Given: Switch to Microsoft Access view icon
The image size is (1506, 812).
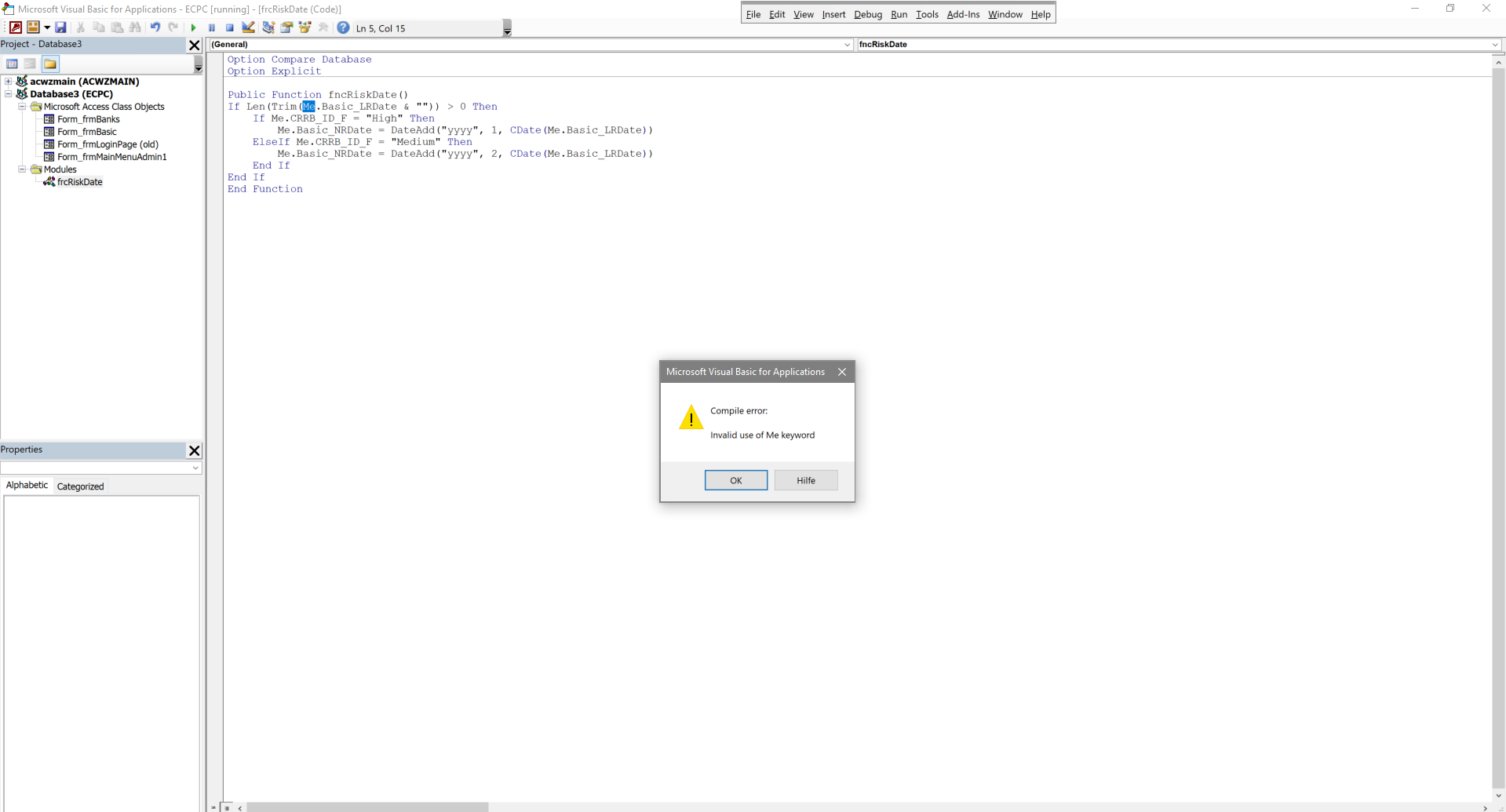Looking at the screenshot, I should pyautogui.click(x=15, y=27).
